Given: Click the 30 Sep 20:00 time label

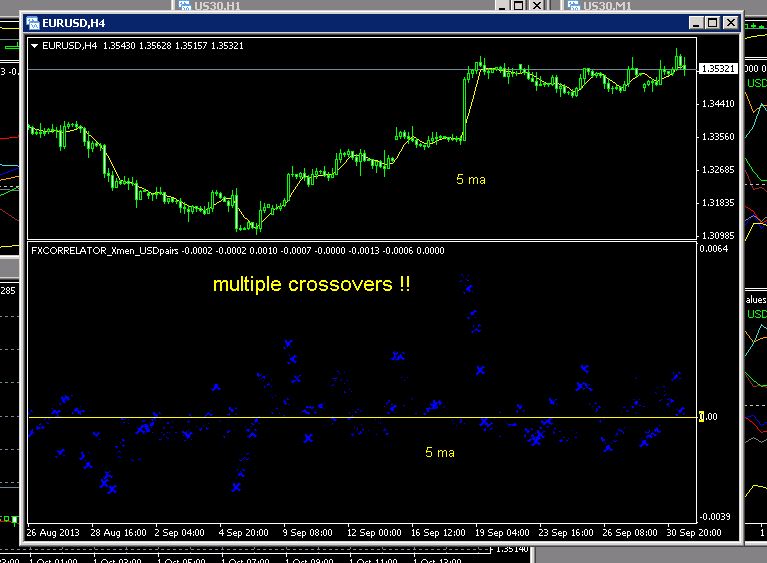Looking at the screenshot, I should coord(694,533).
